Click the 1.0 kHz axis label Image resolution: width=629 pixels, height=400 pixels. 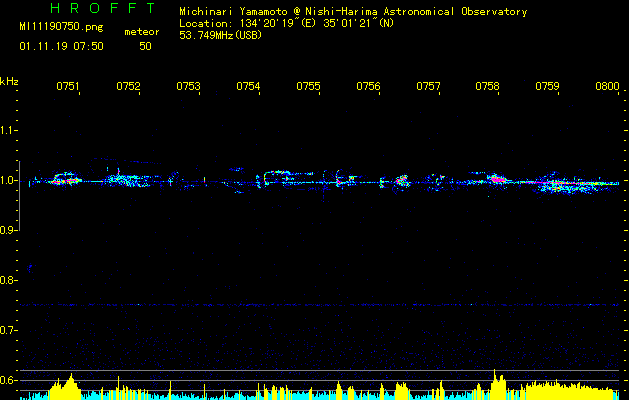pyautogui.click(x=7, y=180)
